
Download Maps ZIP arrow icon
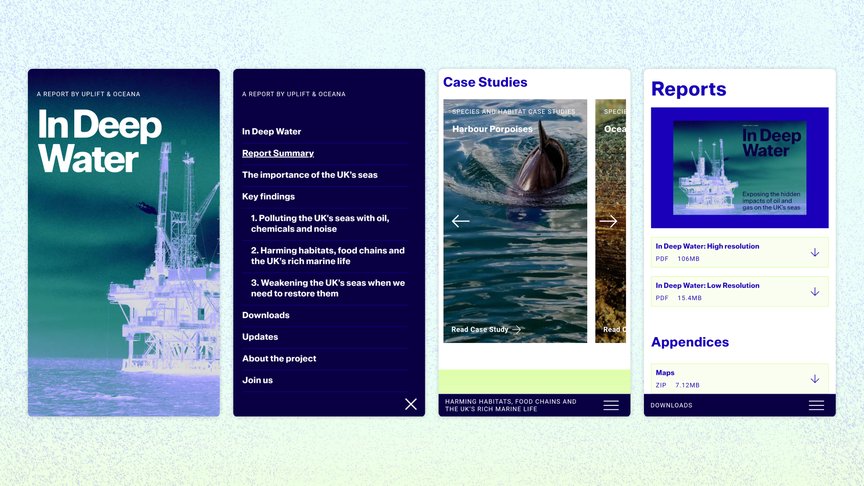click(x=815, y=379)
